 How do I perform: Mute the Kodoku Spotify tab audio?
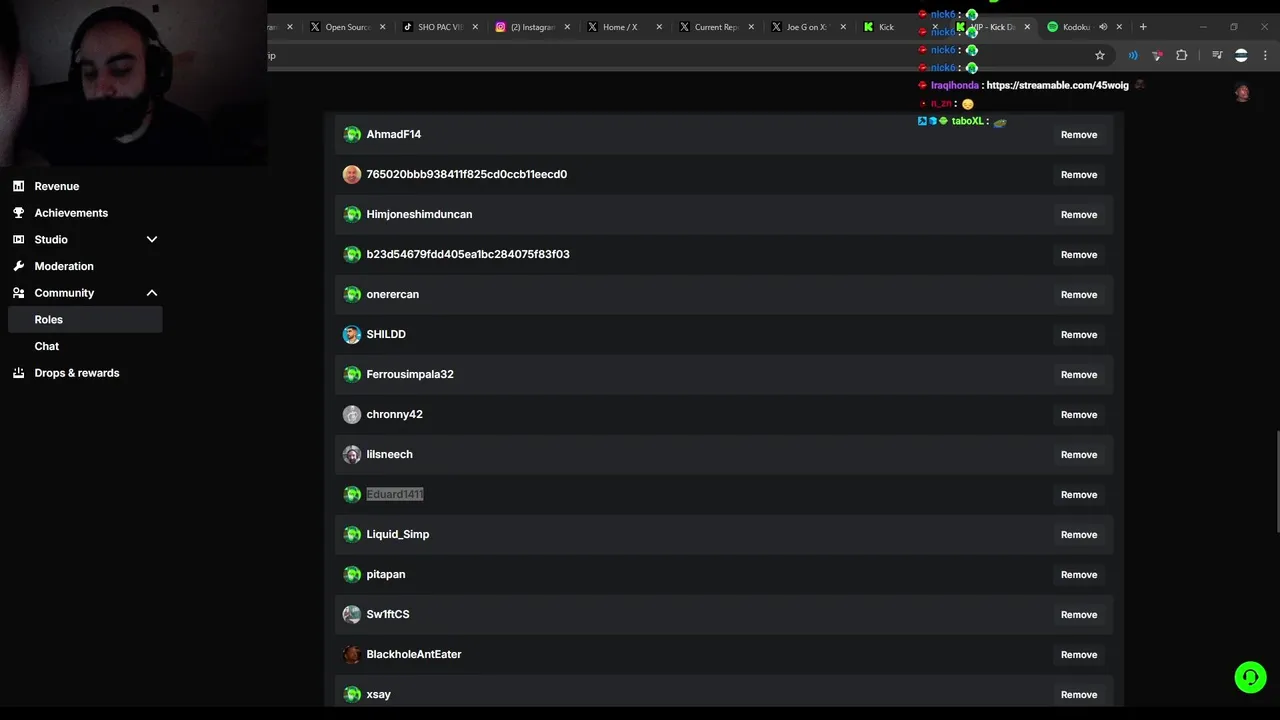pyautogui.click(x=1103, y=27)
